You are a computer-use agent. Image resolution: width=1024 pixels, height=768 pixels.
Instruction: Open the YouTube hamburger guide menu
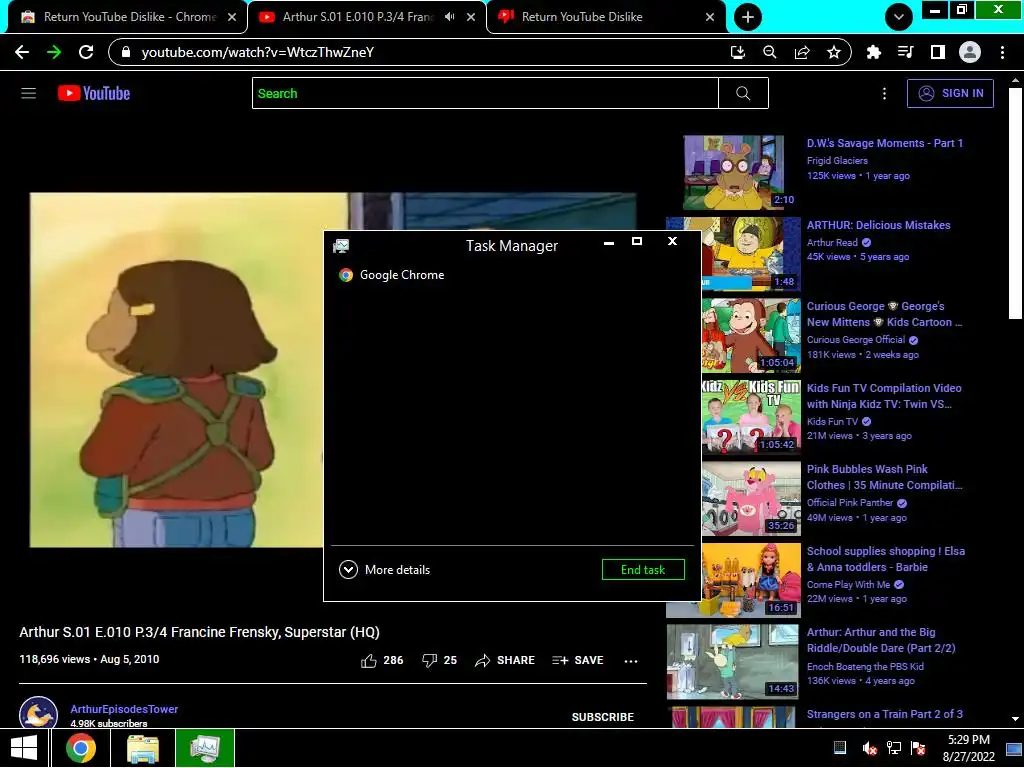tap(28, 93)
